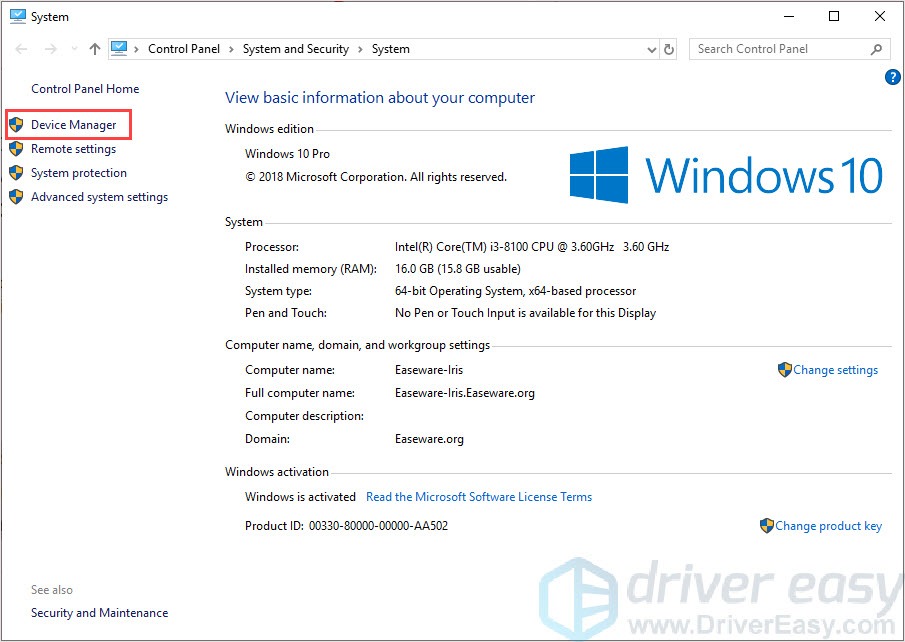This screenshot has width=905, height=642.
Task: Expand chevron after Control Panel breadcrumb
Action: (231, 49)
